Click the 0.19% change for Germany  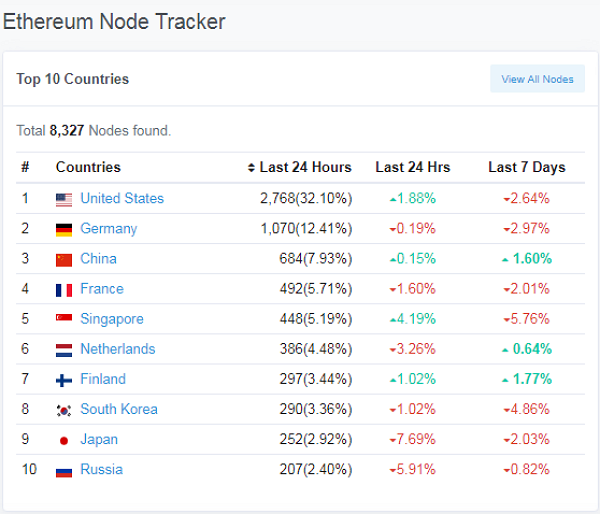[412, 228]
